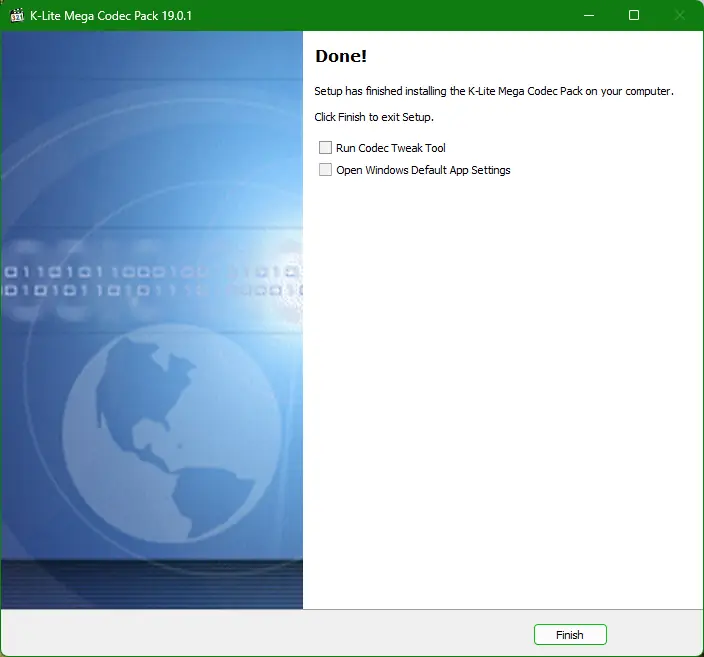704x657 pixels.
Task: Click the Finish button to exit Setup
Action: click(x=570, y=635)
